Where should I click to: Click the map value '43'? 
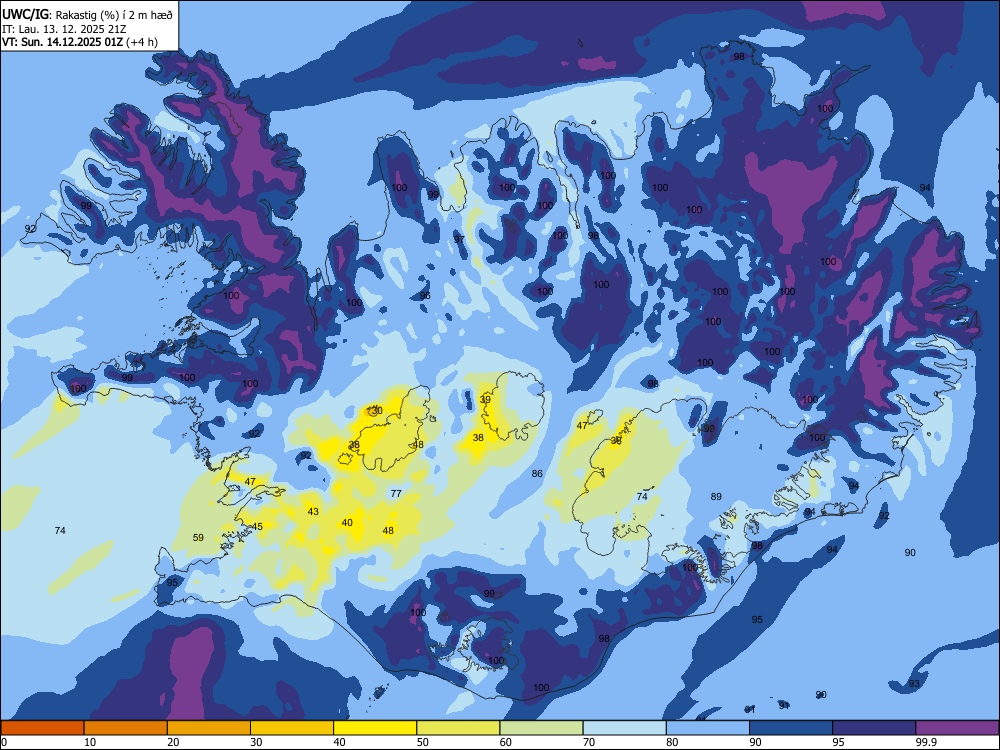(313, 511)
